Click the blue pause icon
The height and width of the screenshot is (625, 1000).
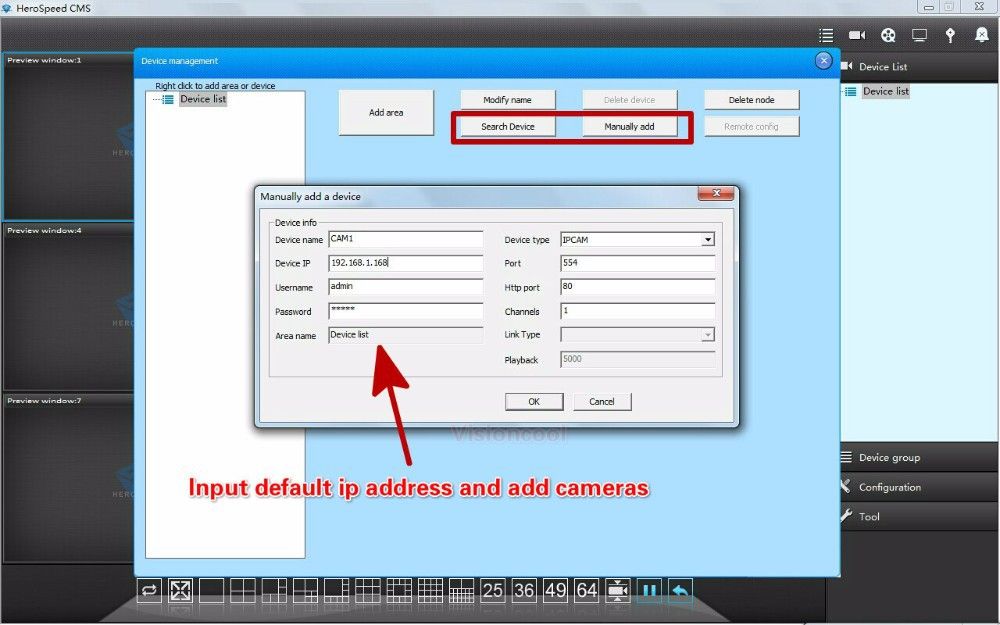[x=649, y=591]
